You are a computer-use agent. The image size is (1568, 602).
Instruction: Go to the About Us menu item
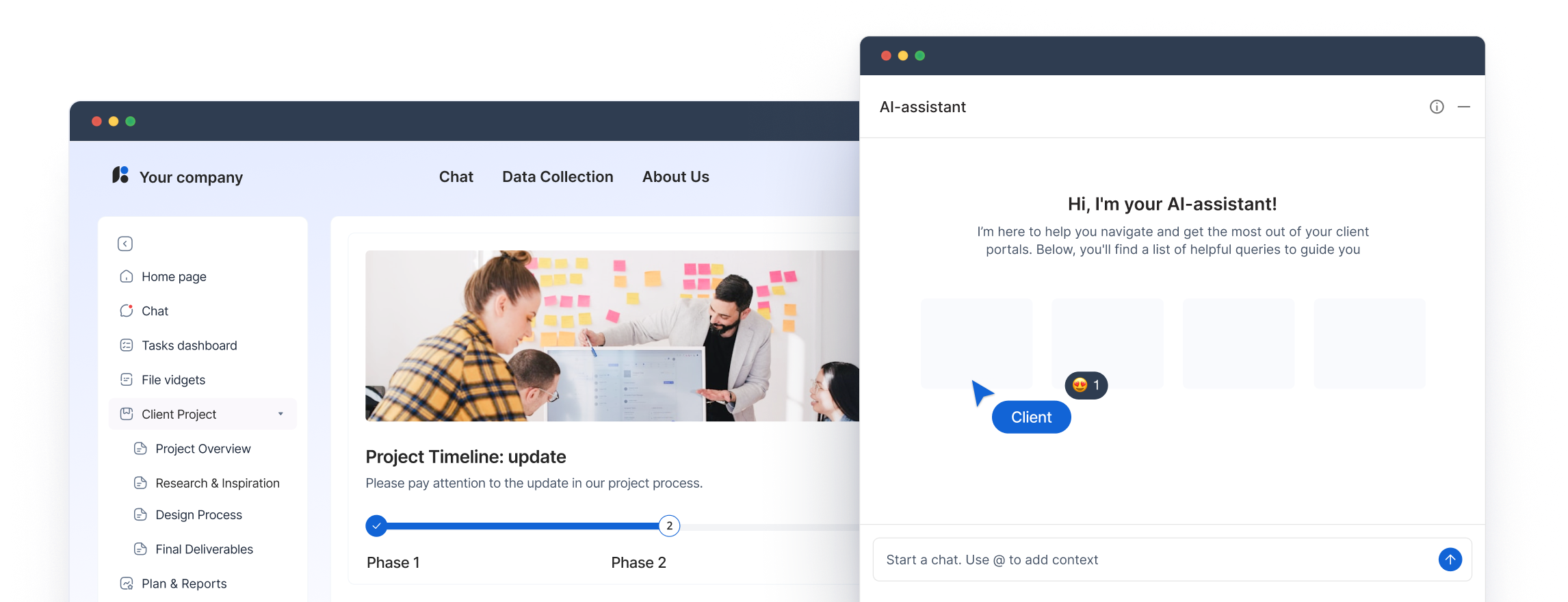pyautogui.click(x=676, y=176)
